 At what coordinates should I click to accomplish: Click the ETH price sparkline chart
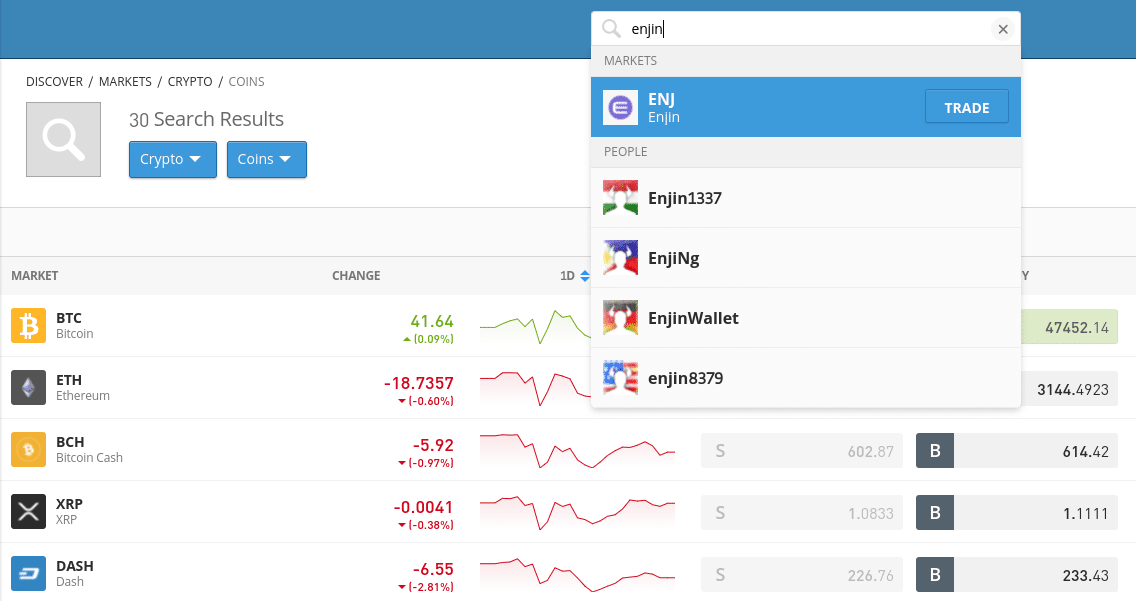[535, 389]
